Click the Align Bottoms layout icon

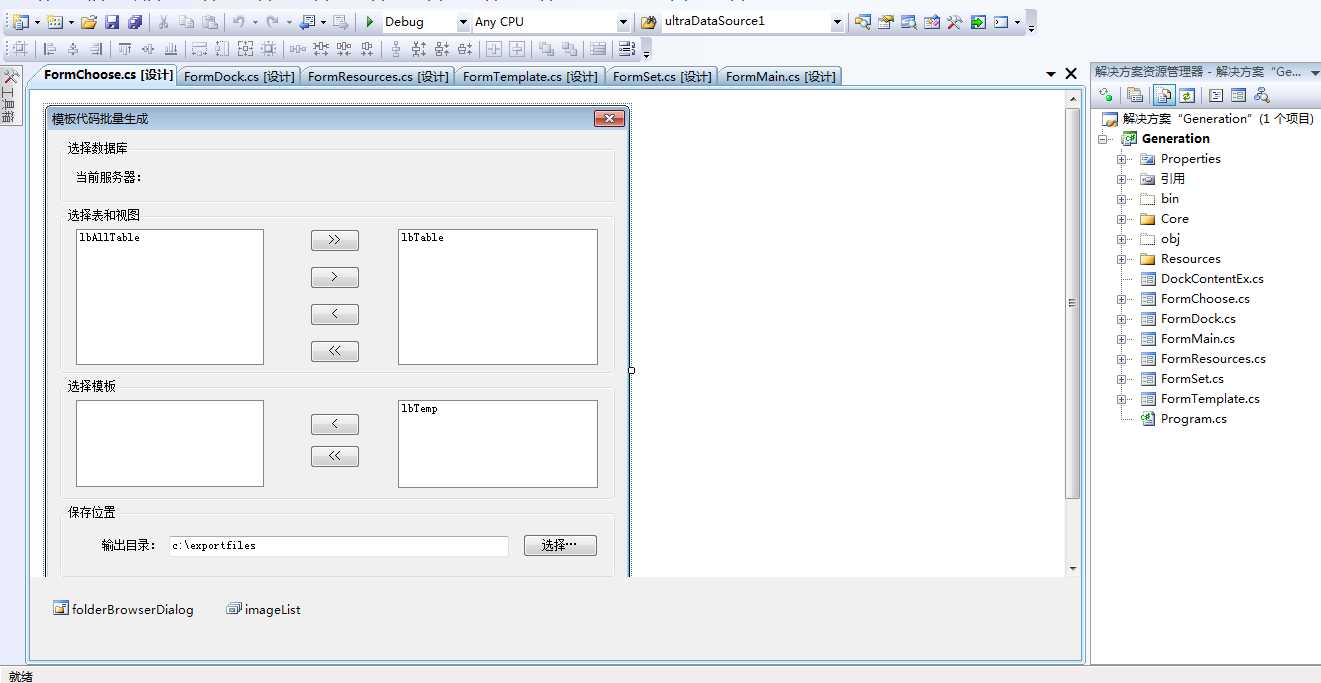pyautogui.click(x=171, y=49)
